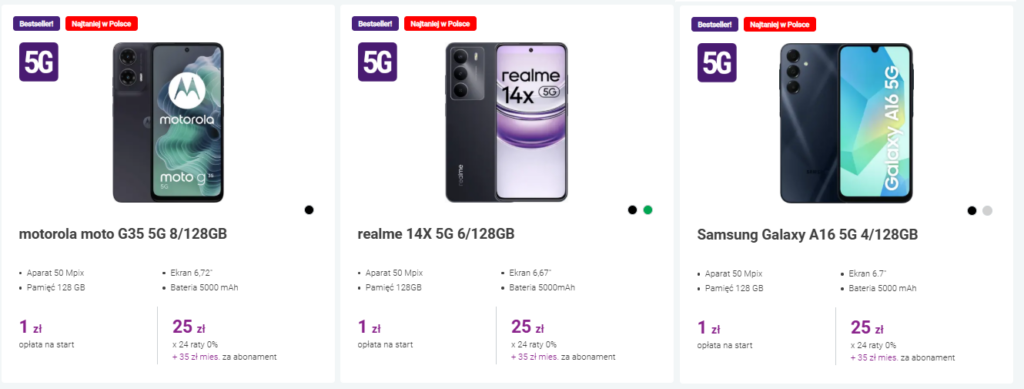The width and height of the screenshot is (1024, 389).
Task: Click the Bestseller tag on the motorola card
Action: 37,23
